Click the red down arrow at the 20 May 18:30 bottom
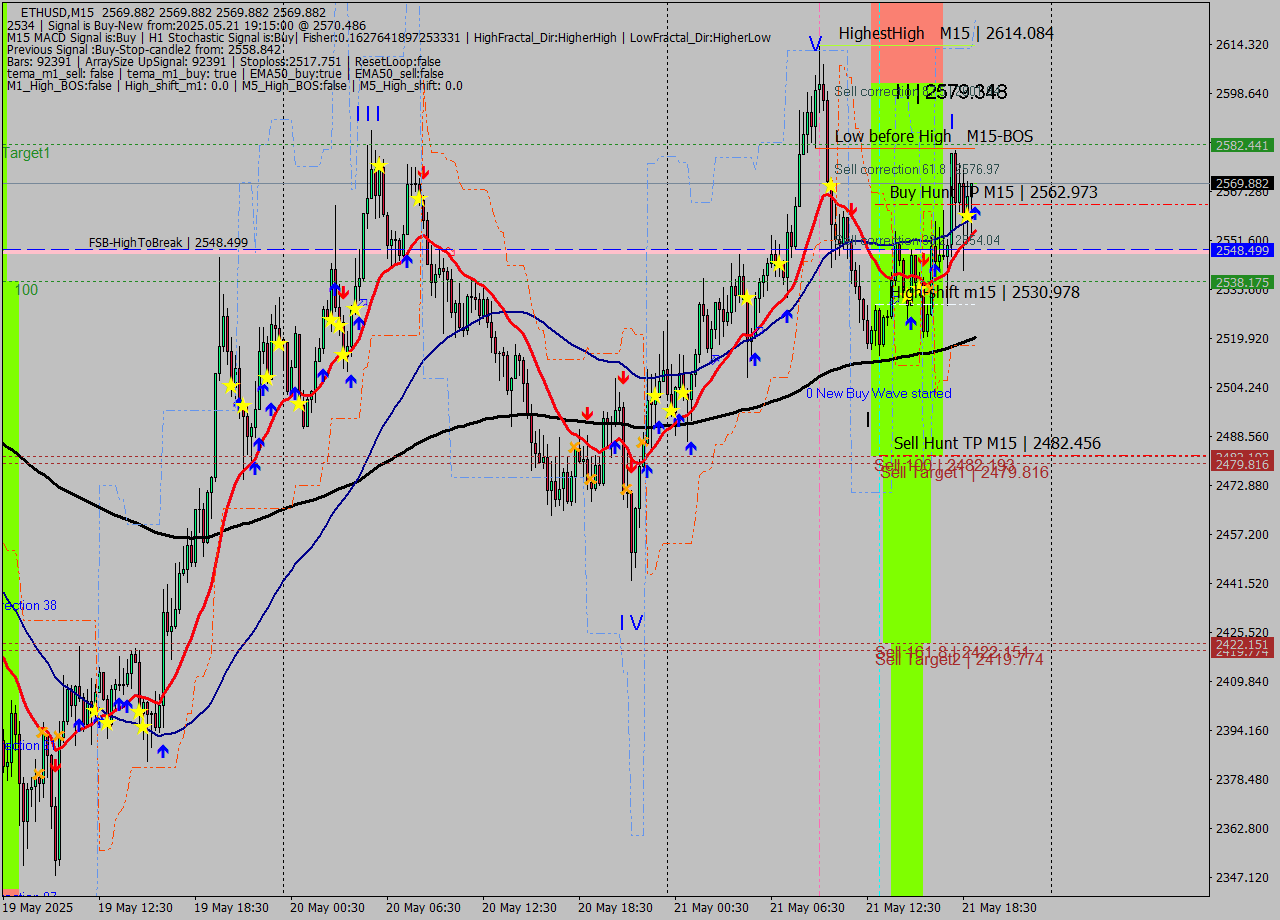1280x920 pixels. click(630, 466)
